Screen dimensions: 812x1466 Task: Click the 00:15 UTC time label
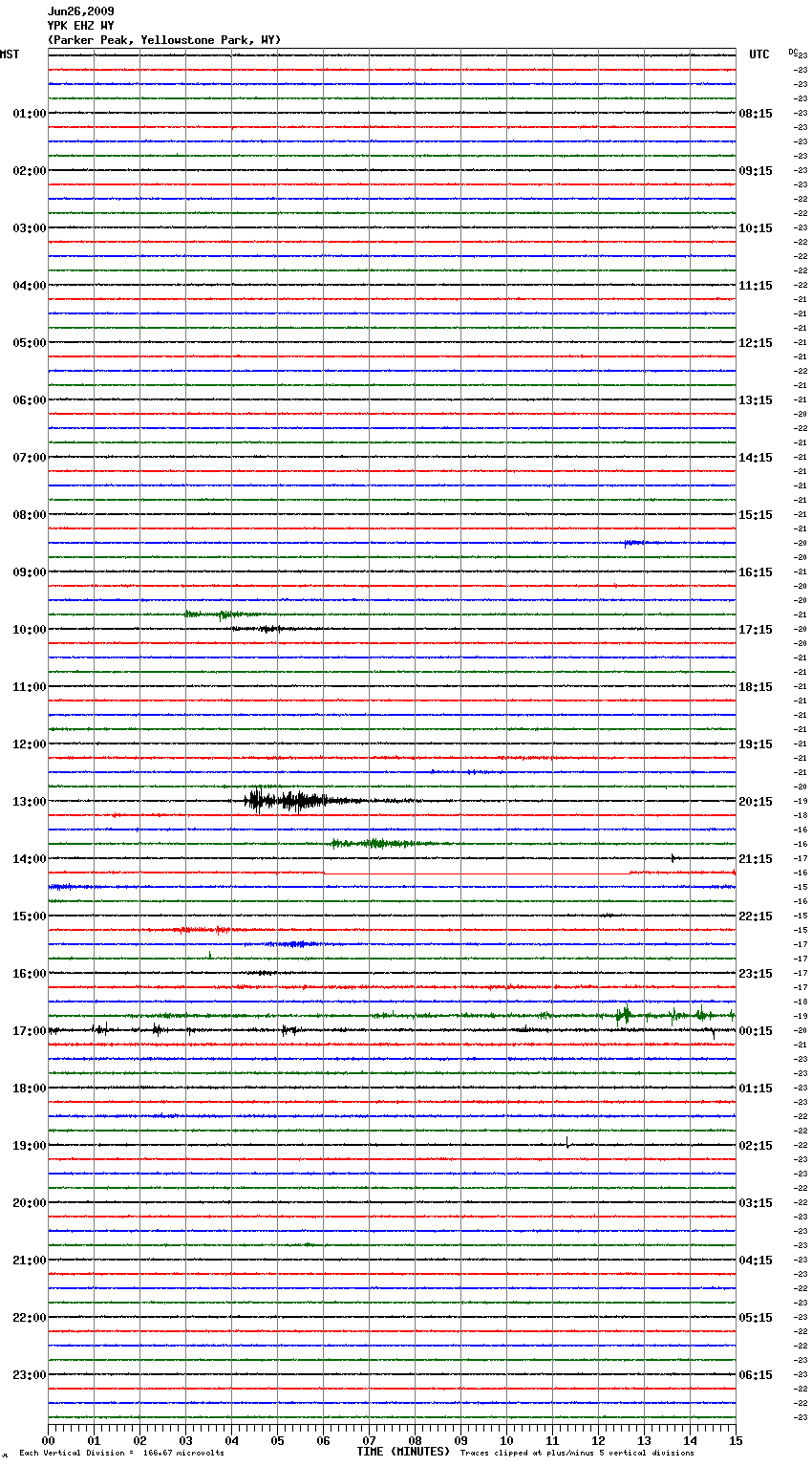pyautogui.click(x=756, y=1031)
